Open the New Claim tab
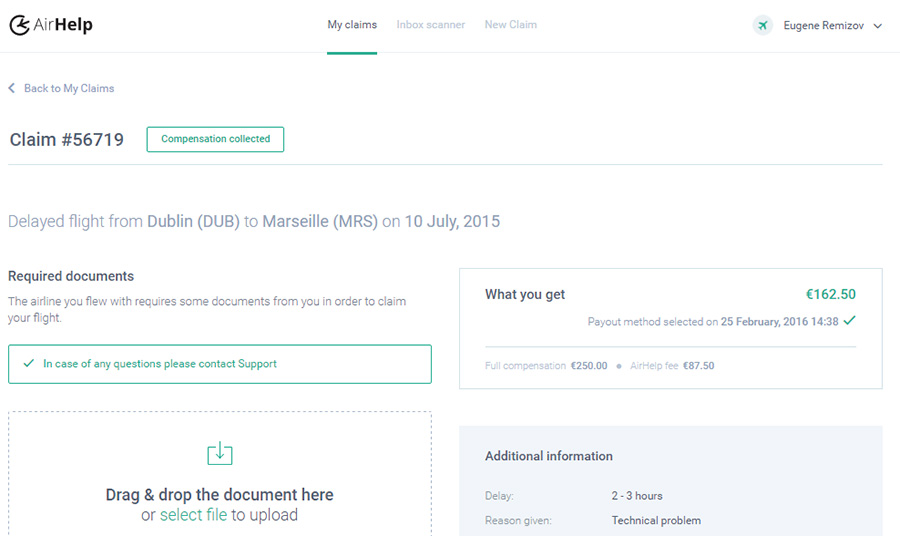The height and width of the screenshot is (536, 900). [x=511, y=25]
